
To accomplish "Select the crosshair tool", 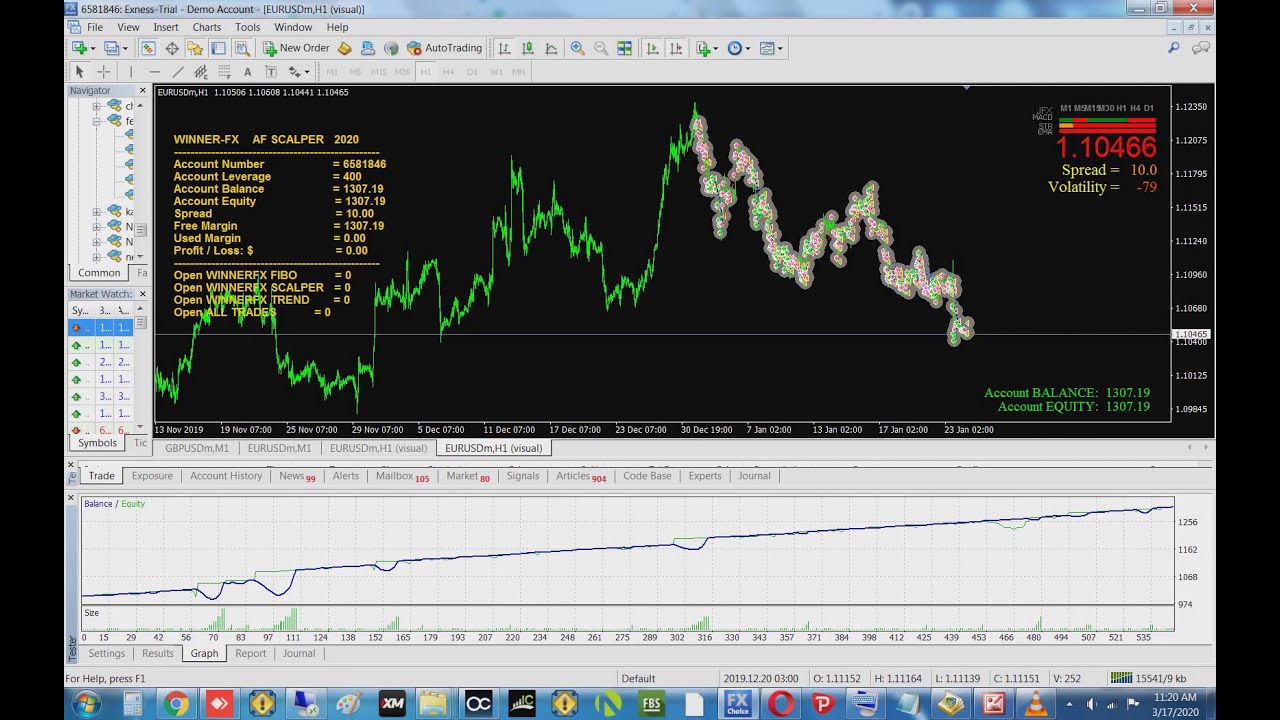I will [103, 72].
